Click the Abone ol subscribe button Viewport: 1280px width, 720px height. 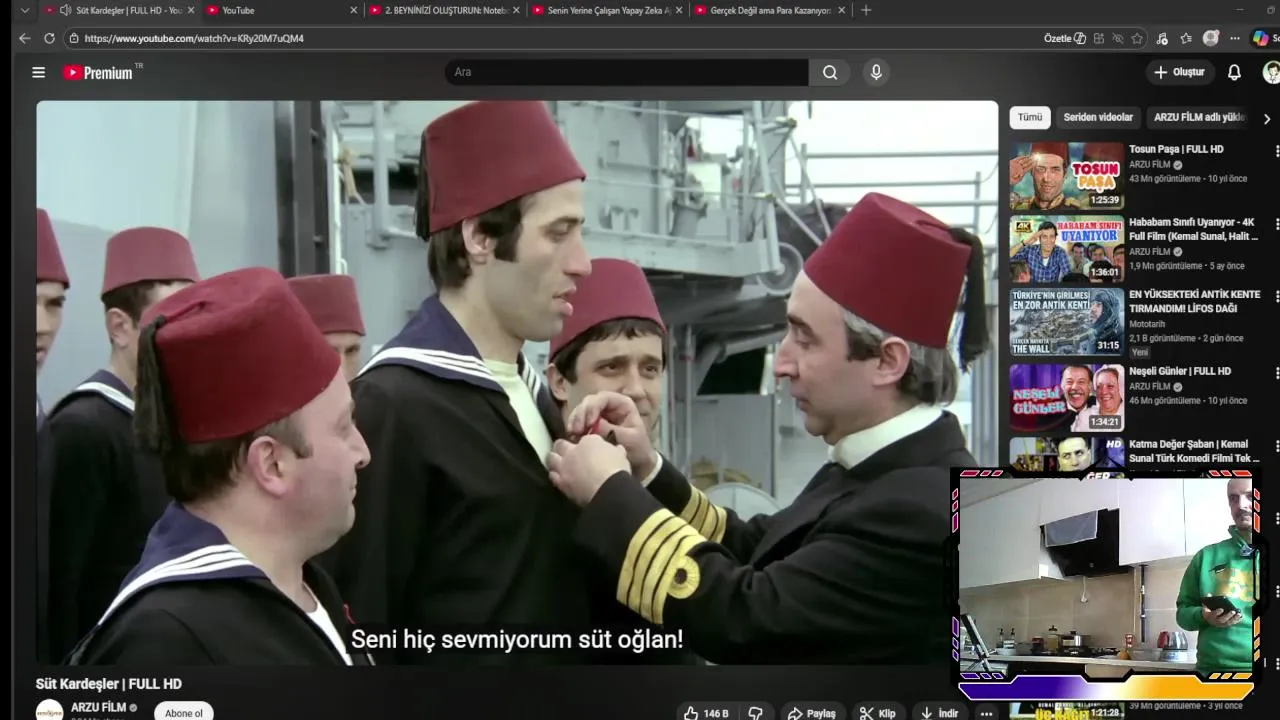pyautogui.click(x=183, y=713)
